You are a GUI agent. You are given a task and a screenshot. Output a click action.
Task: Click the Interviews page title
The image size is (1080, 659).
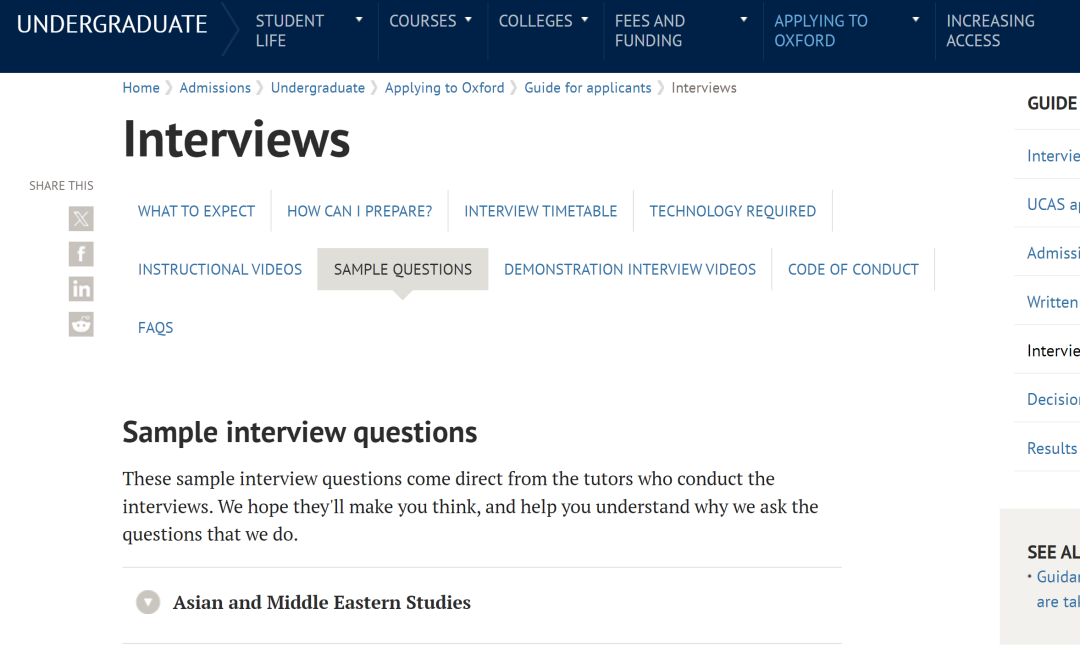click(236, 139)
